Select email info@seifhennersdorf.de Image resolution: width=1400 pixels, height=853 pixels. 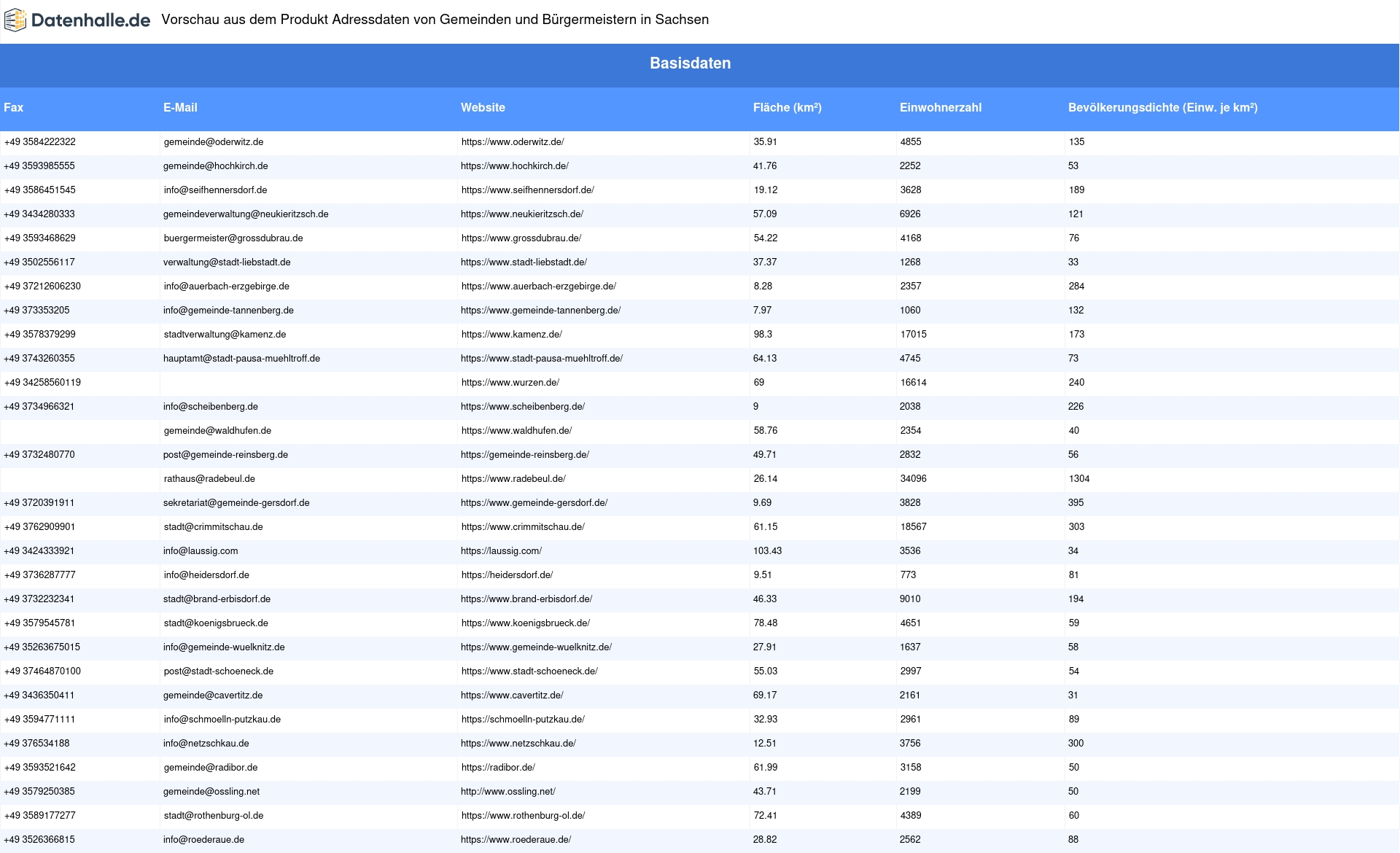[216, 190]
